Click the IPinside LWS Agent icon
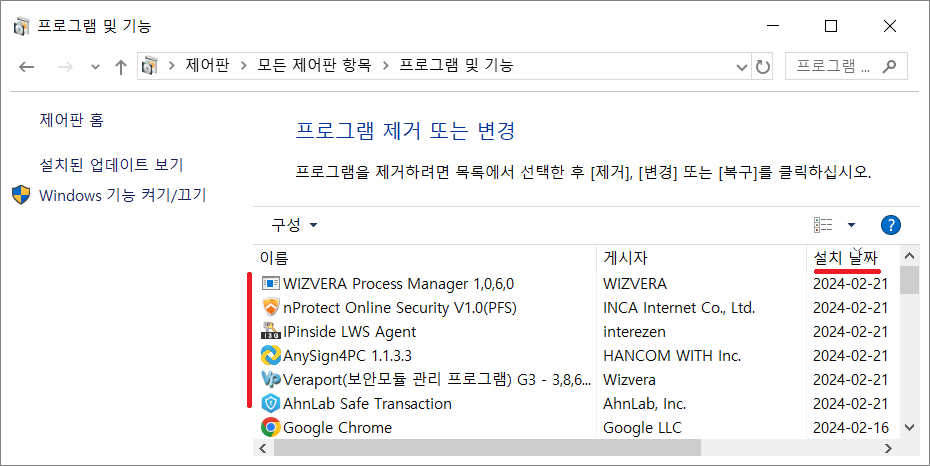 point(270,331)
